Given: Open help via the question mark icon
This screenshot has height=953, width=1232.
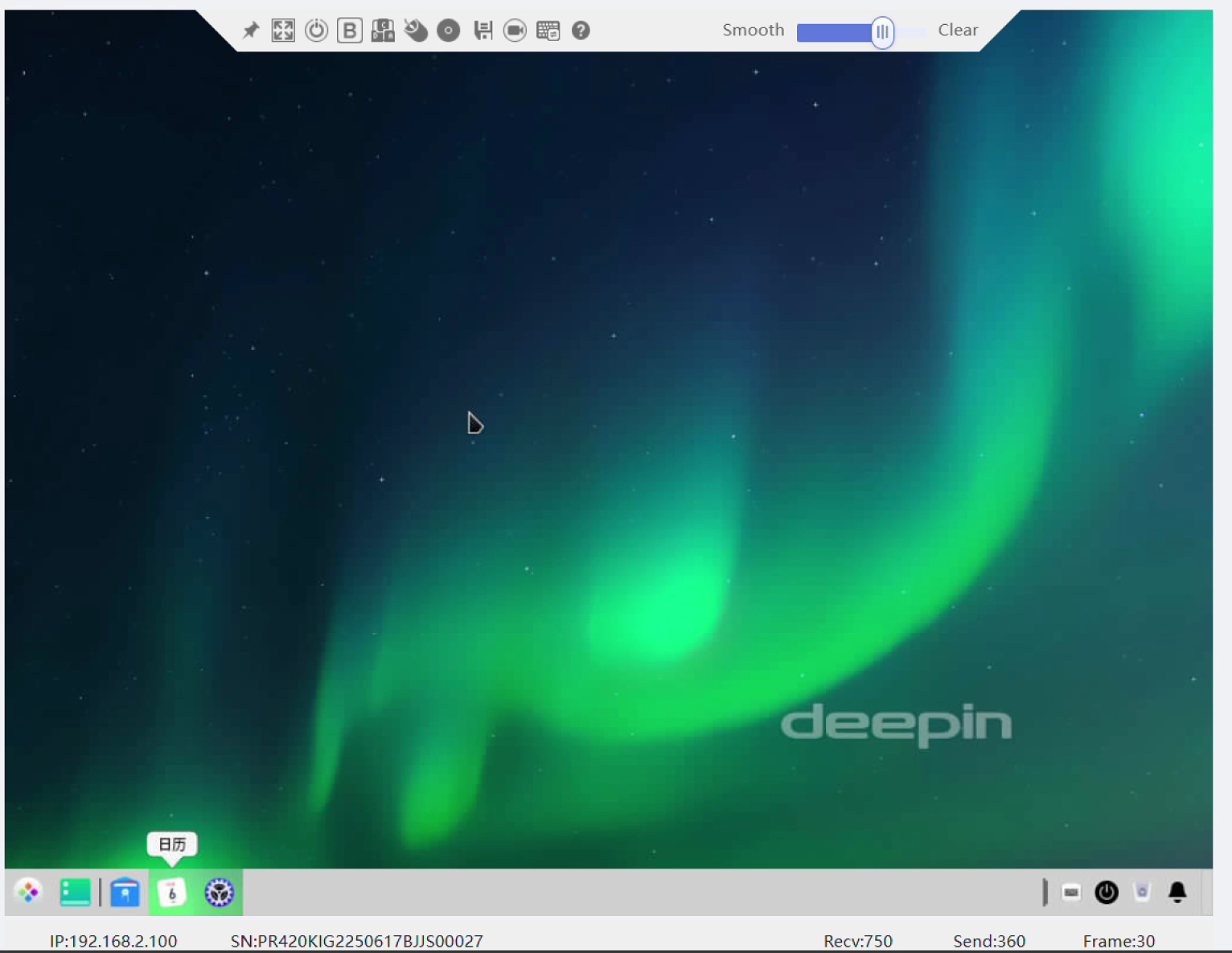Looking at the screenshot, I should (x=581, y=31).
